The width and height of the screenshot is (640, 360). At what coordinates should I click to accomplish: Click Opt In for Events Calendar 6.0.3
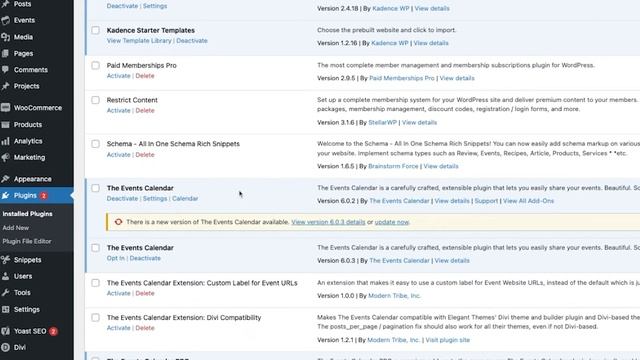click(116, 258)
